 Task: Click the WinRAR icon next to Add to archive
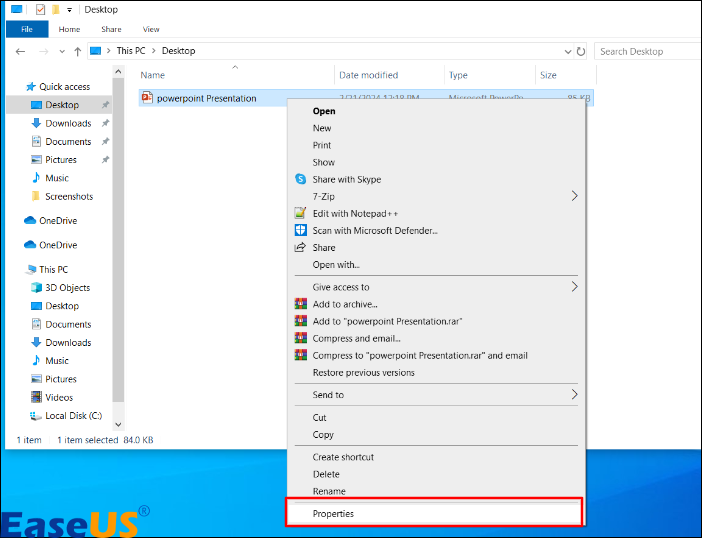pyautogui.click(x=300, y=304)
